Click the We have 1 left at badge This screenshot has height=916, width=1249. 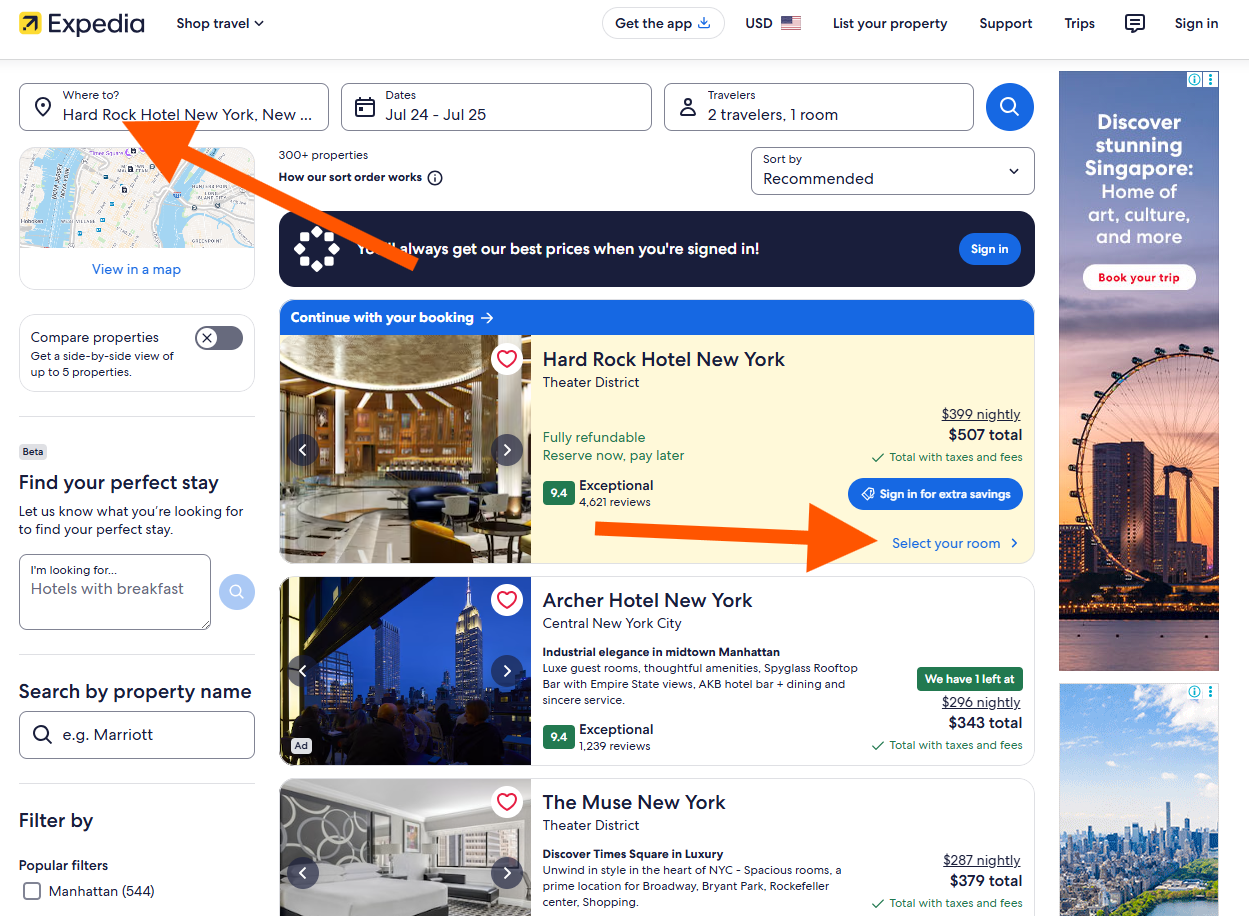point(970,679)
